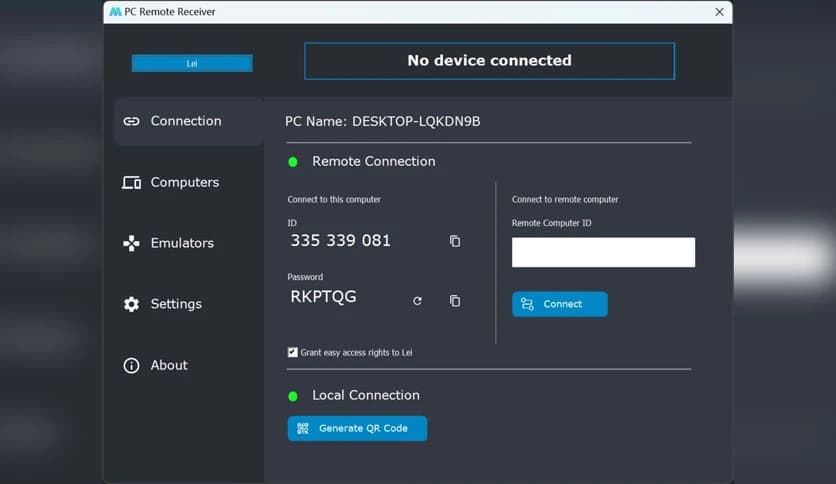Click the PC Remote Receiver logo in title bar

115,12
